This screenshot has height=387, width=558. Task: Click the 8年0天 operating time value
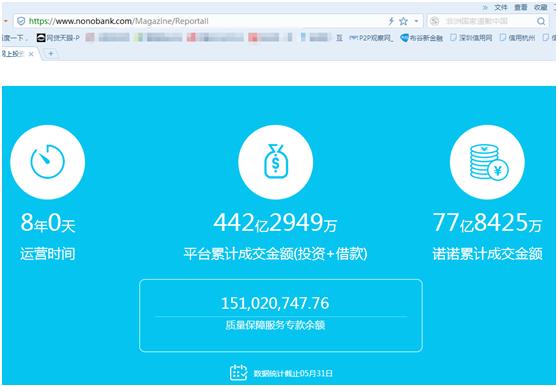pyautogui.click(x=48, y=223)
